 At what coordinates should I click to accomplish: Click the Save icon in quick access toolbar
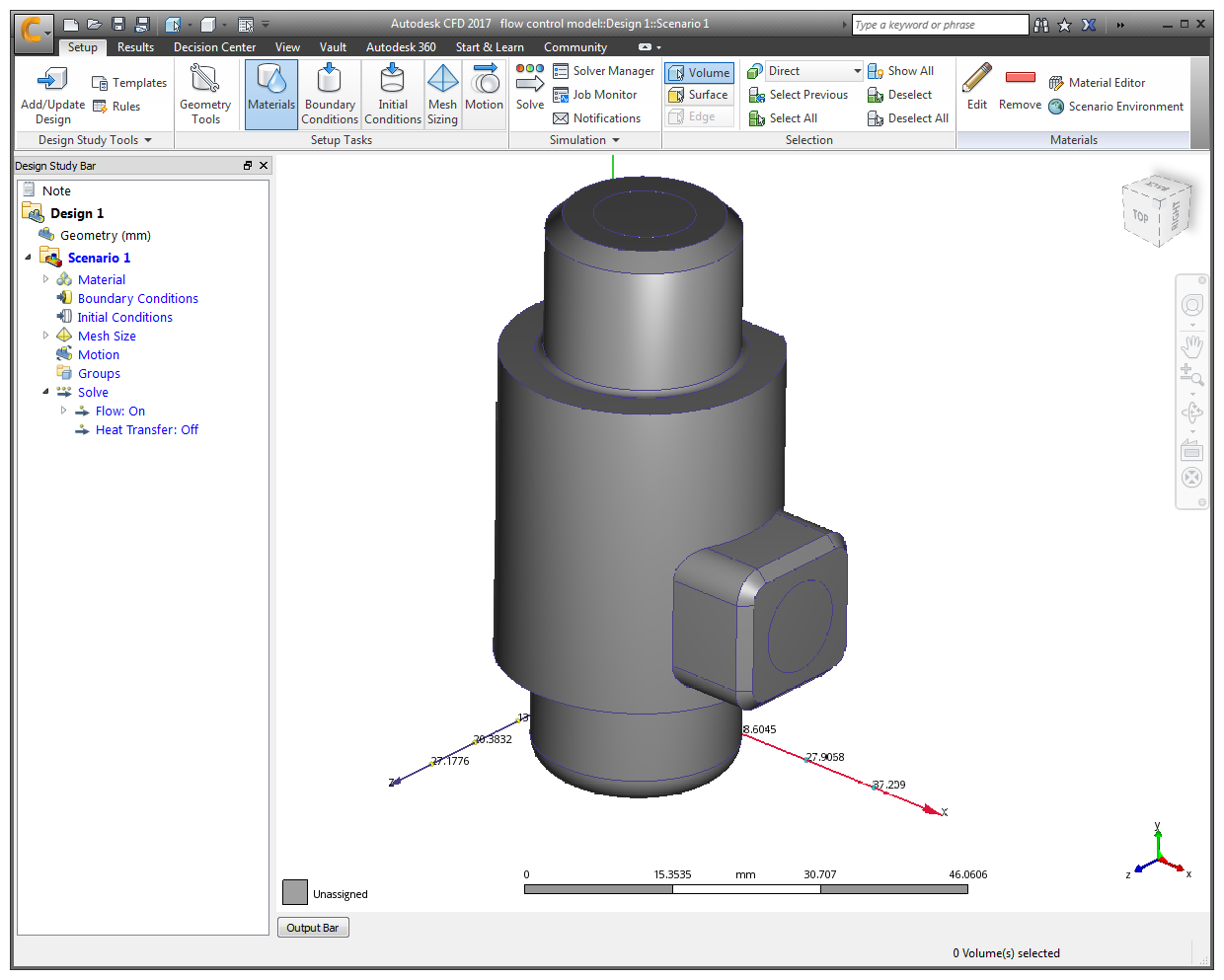(118, 25)
